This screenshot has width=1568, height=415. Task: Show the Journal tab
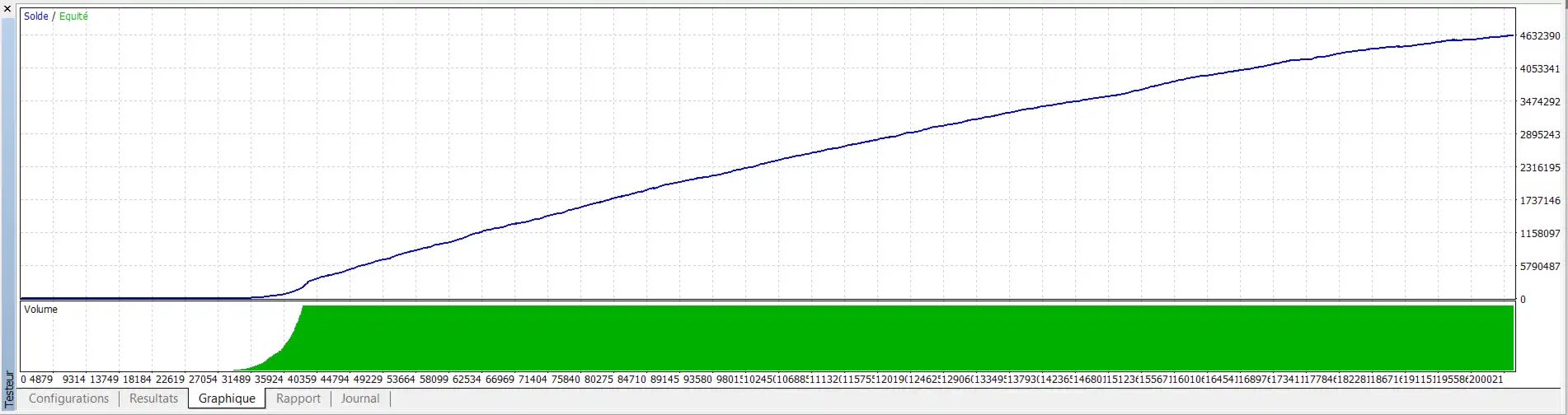click(x=360, y=399)
